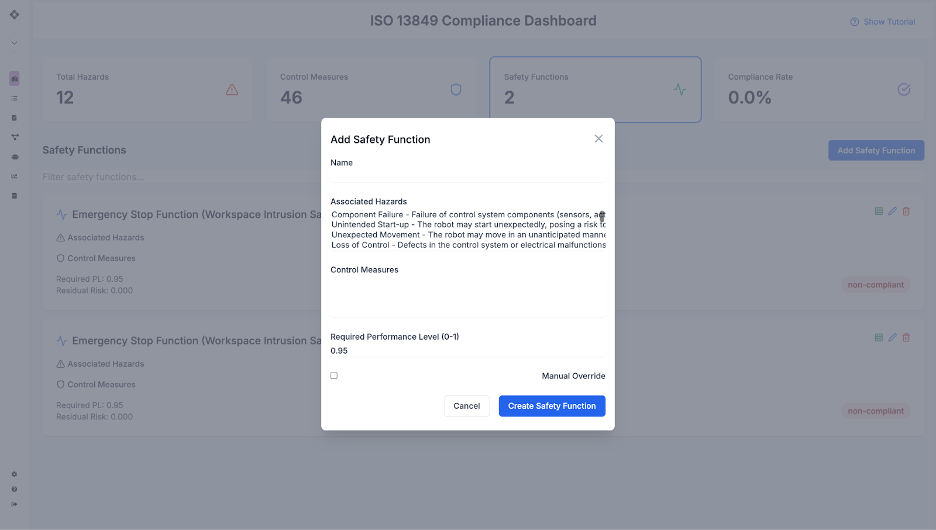Select the Safety Functions summary card
The image size is (936, 530).
point(595,90)
